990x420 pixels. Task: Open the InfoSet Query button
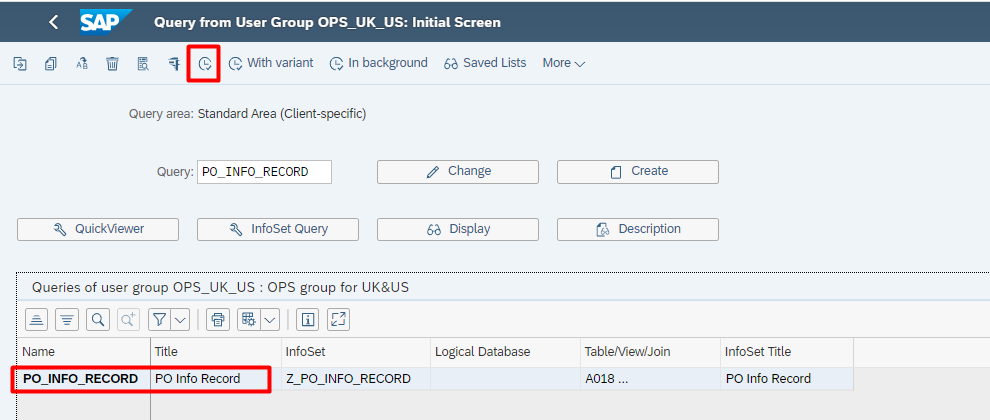click(x=277, y=229)
